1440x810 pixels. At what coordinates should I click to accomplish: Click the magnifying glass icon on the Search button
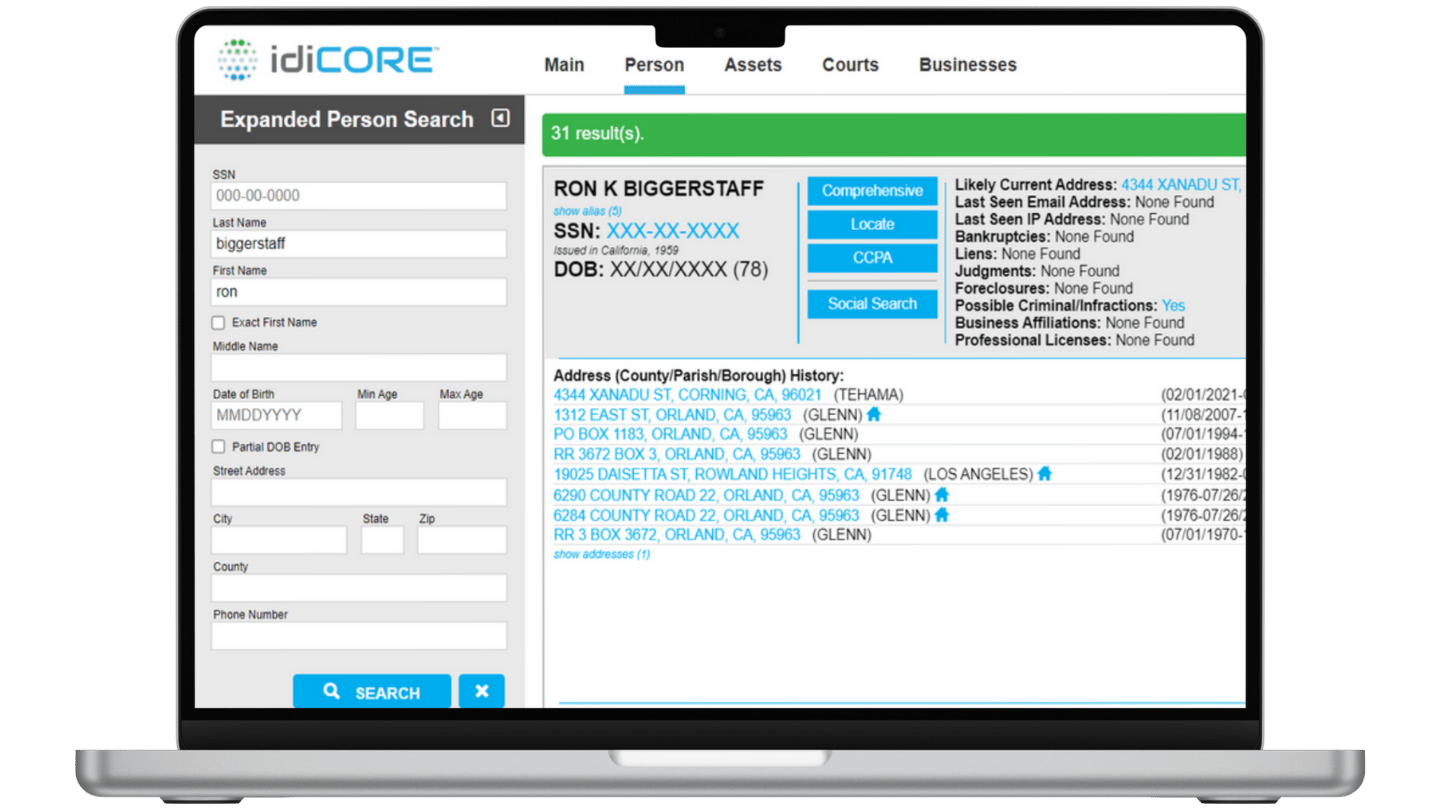click(331, 691)
